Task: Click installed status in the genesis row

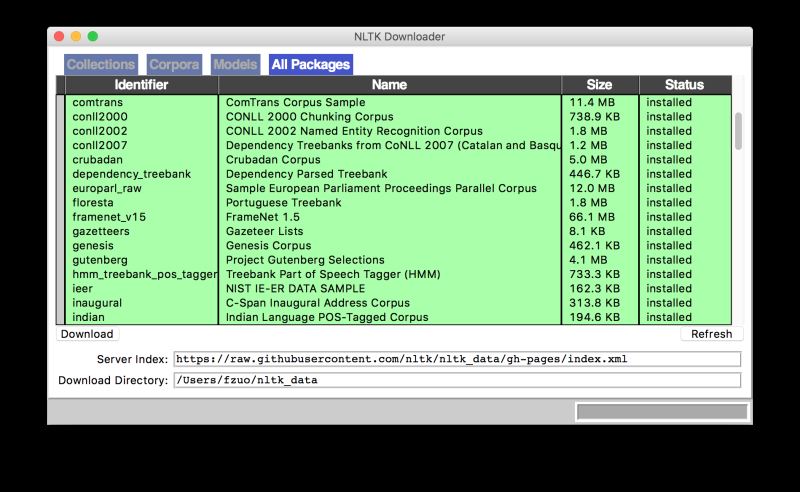Action: point(669,245)
